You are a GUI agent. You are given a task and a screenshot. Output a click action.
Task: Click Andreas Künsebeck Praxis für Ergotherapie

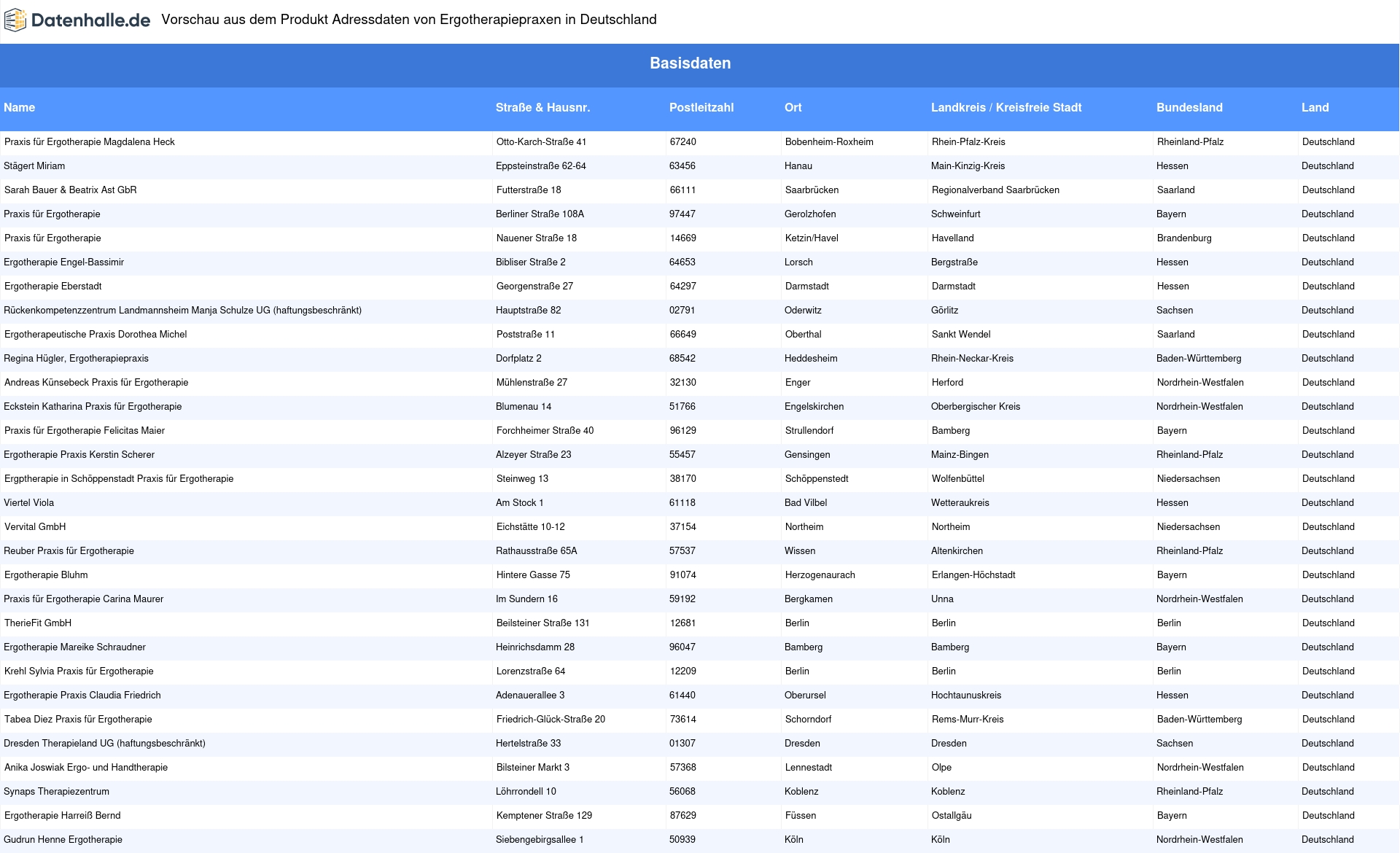(96, 383)
